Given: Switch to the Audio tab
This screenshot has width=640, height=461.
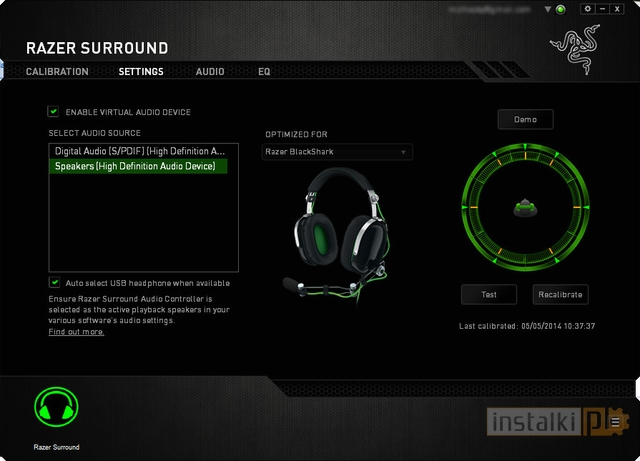Looking at the screenshot, I should click(x=210, y=71).
